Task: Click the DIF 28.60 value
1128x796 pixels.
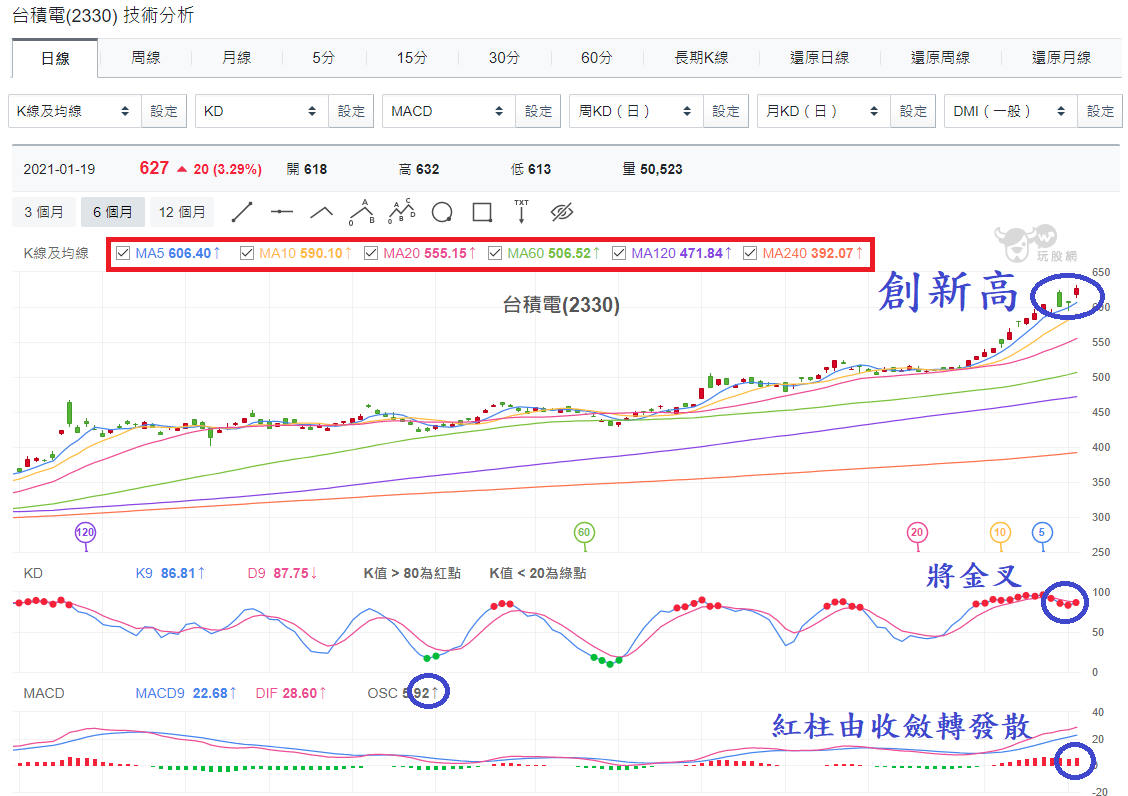Action: click(x=291, y=693)
